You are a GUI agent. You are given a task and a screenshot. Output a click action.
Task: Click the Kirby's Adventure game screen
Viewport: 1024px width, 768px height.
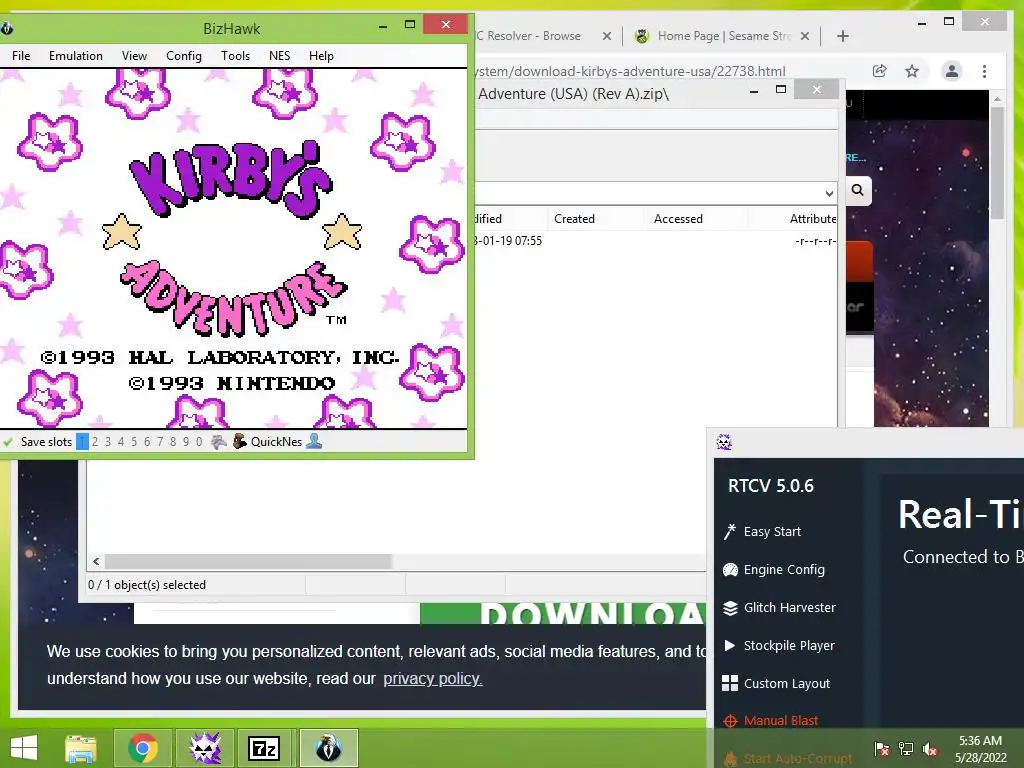click(233, 248)
